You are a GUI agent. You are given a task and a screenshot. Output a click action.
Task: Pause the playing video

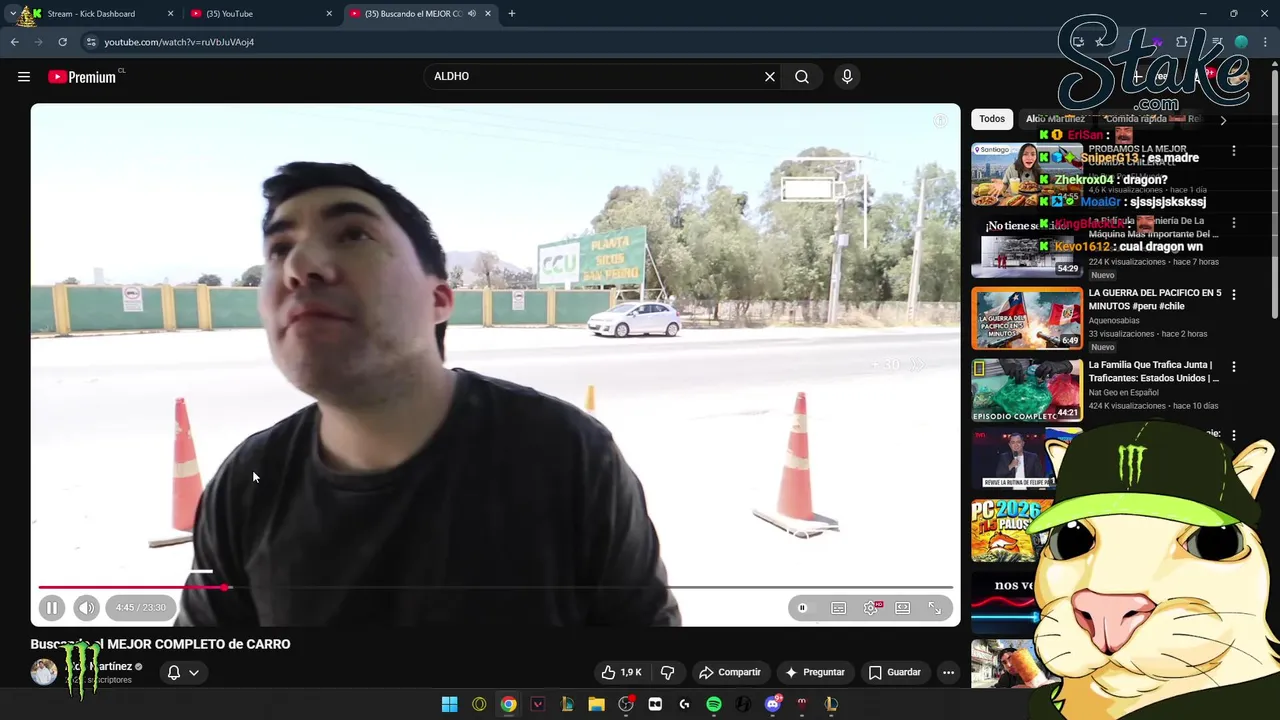(52, 607)
